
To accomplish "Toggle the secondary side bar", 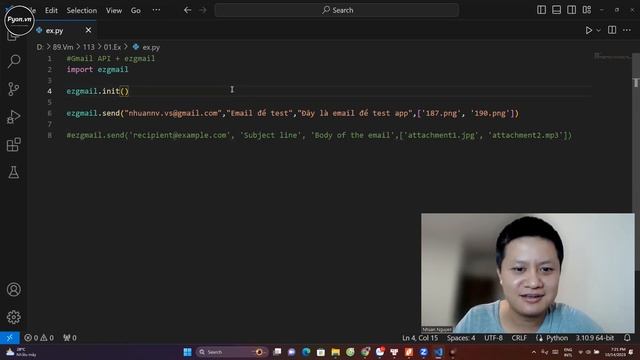I will tap(571, 10).
